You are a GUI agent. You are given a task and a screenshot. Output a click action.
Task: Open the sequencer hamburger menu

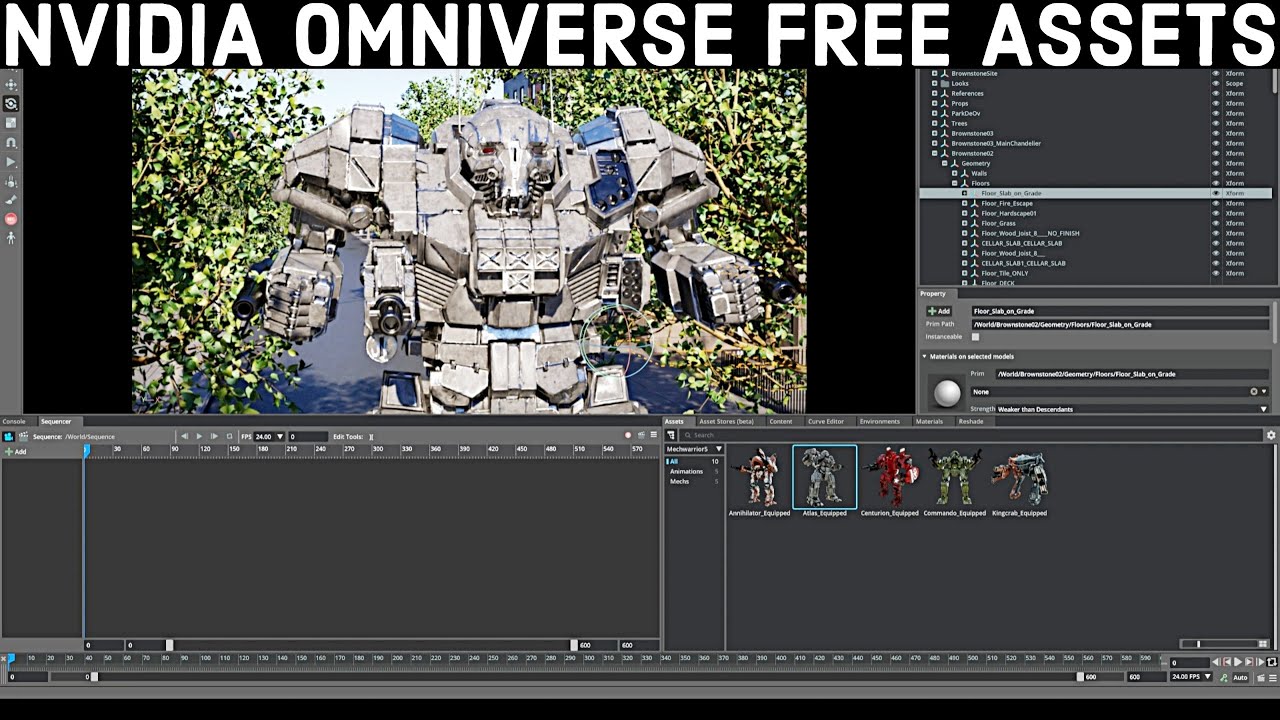[x=654, y=436]
